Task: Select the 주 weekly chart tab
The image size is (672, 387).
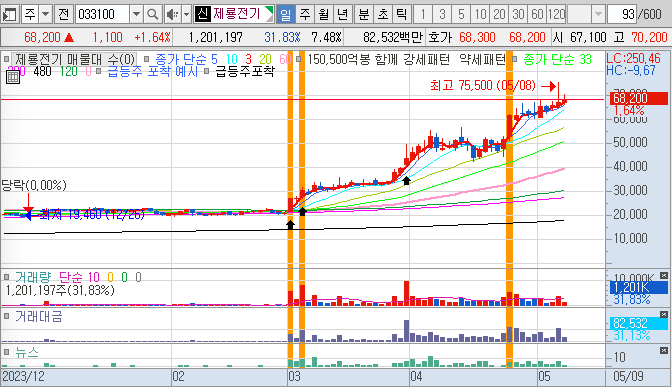Action: point(305,15)
